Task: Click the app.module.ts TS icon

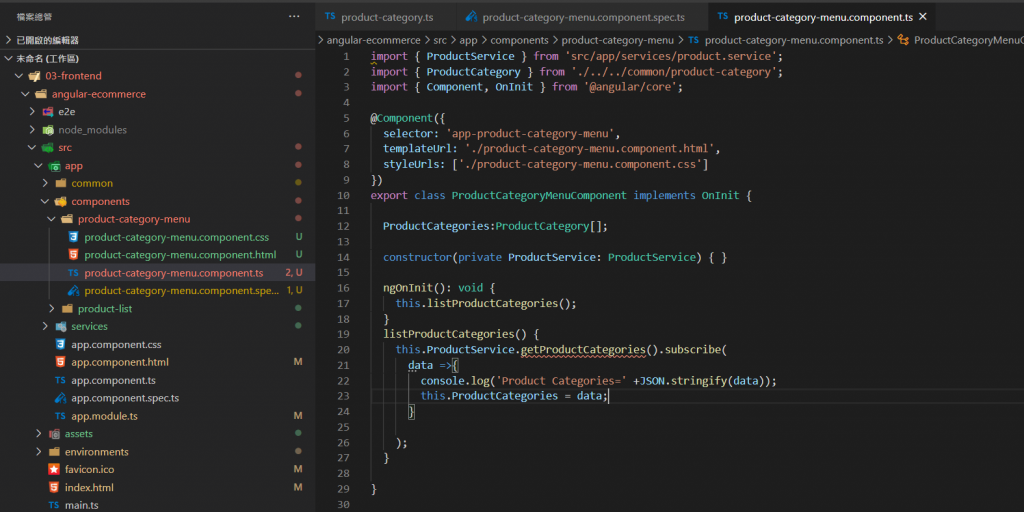Action: pyautogui.click(x=60, y=416)
